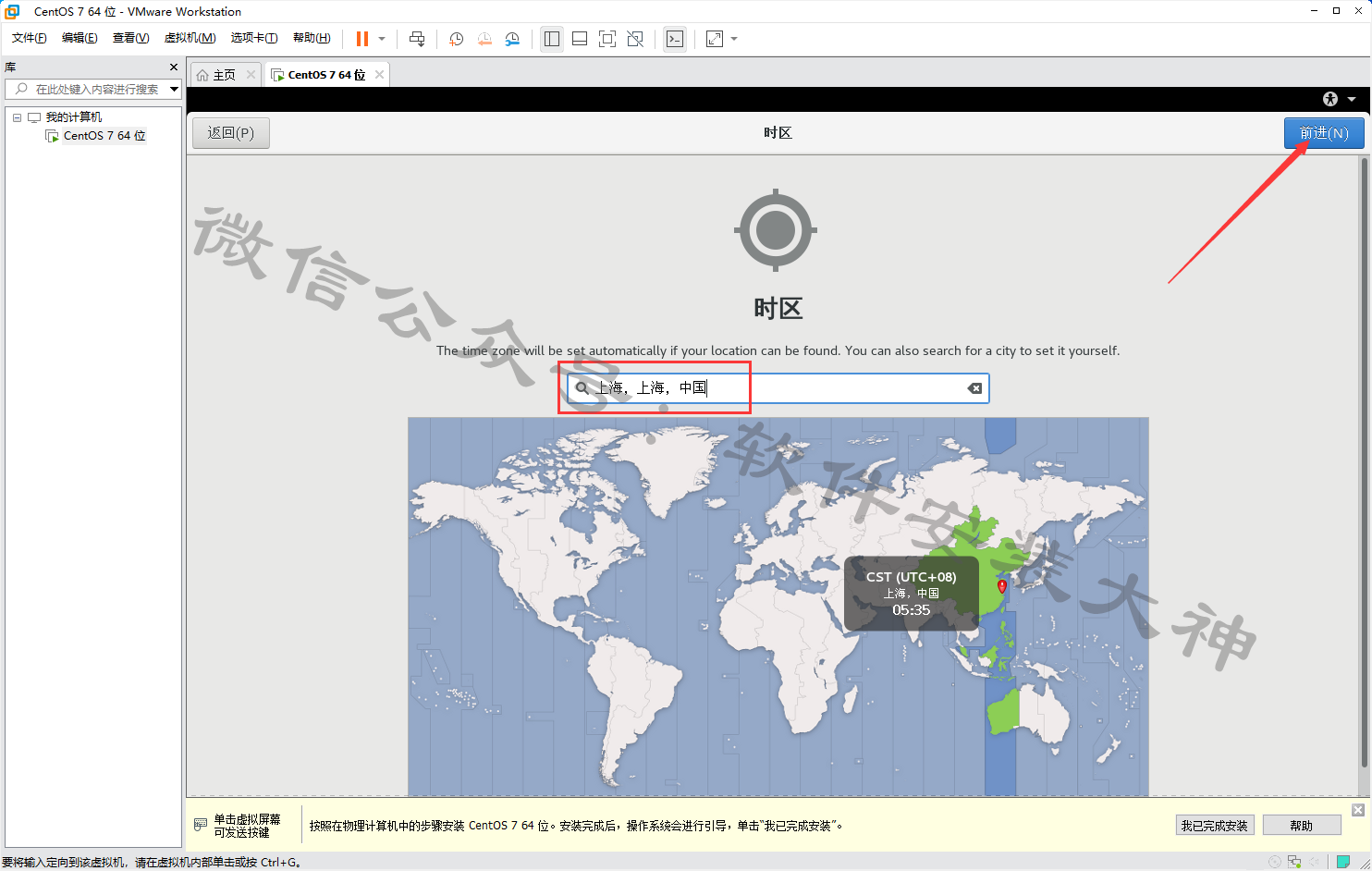Click the teal message log note icon

click(1343, 862)
